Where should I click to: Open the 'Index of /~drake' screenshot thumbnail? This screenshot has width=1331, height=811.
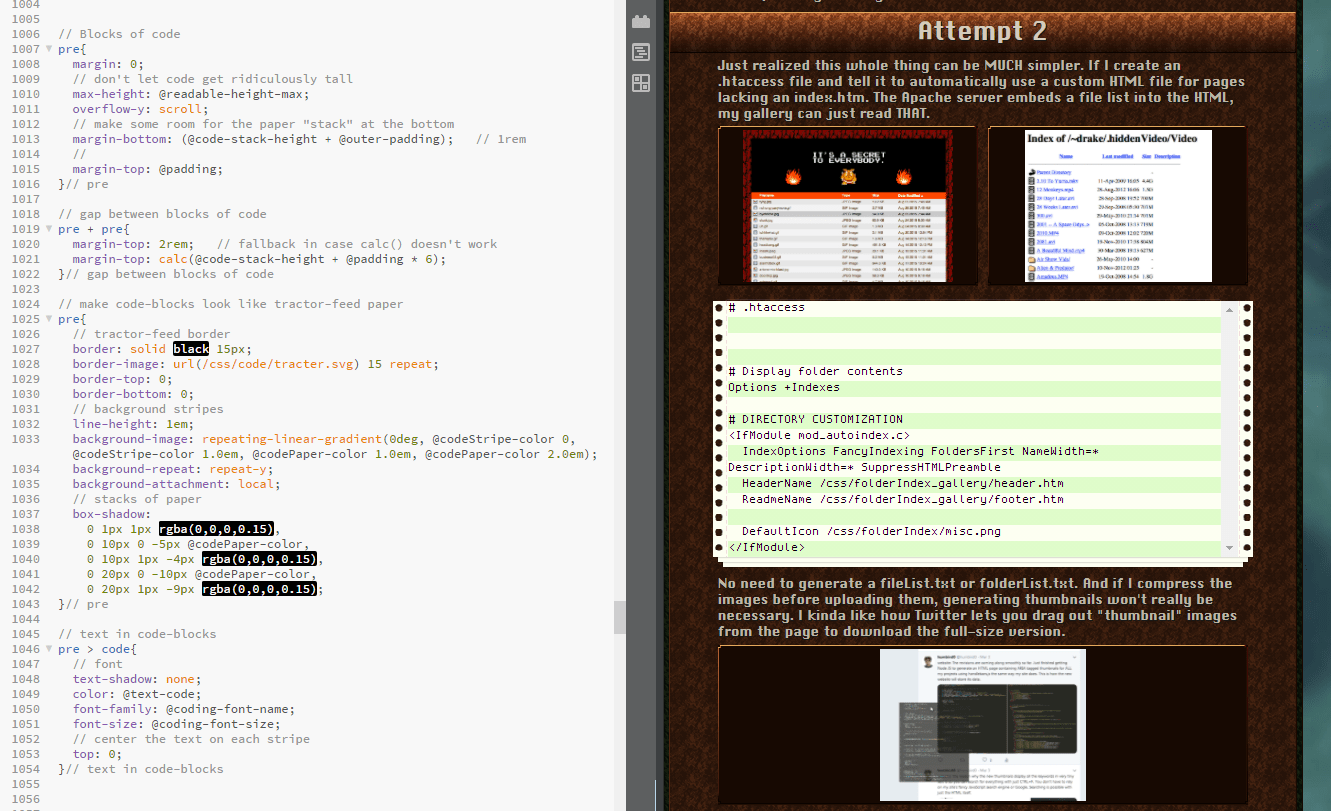coord(1117,207)
